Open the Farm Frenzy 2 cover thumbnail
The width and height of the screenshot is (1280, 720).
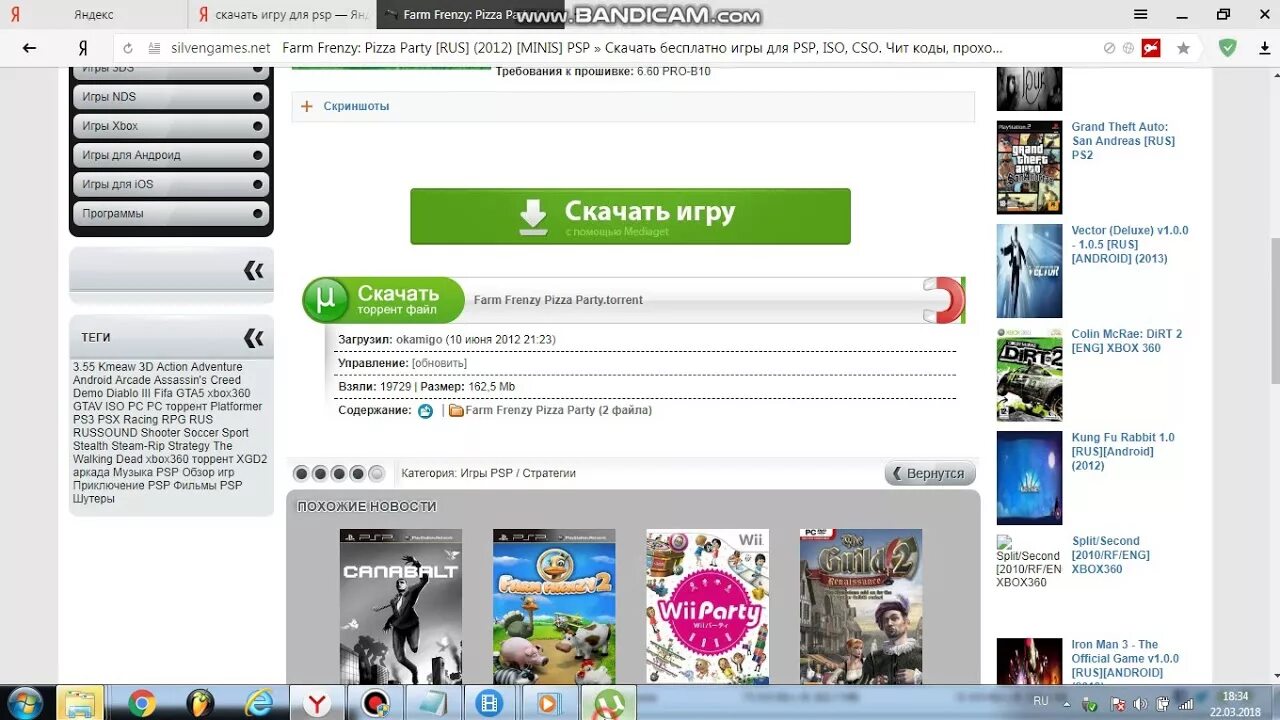554,606
